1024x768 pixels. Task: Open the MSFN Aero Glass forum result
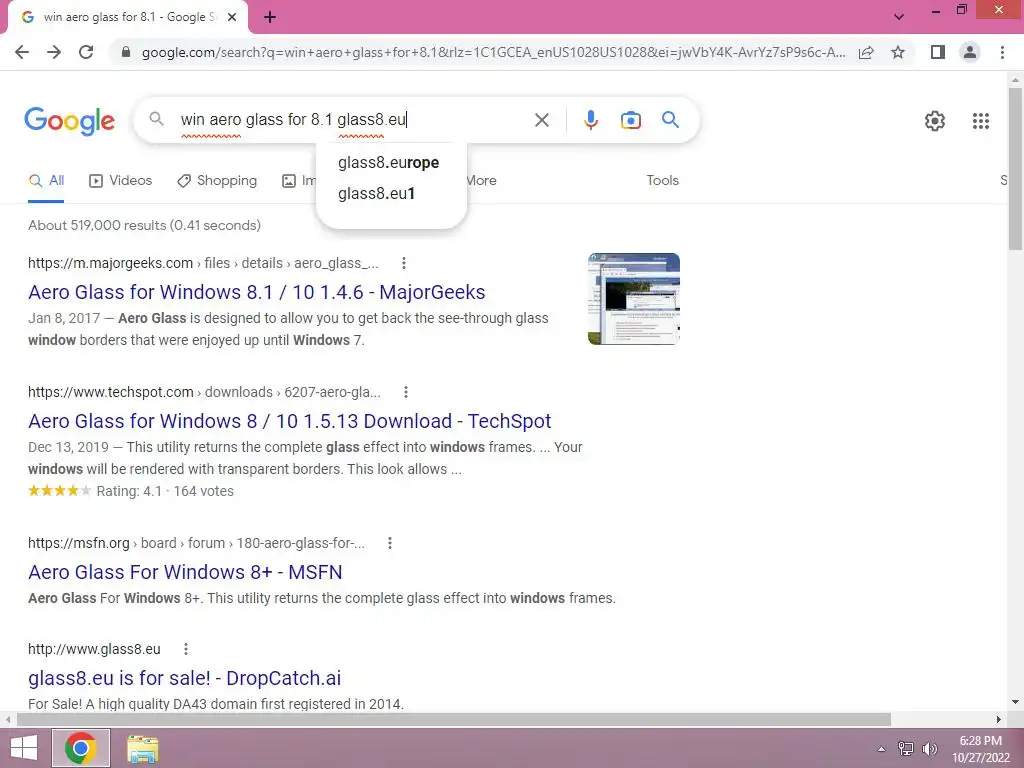[185, 572]
